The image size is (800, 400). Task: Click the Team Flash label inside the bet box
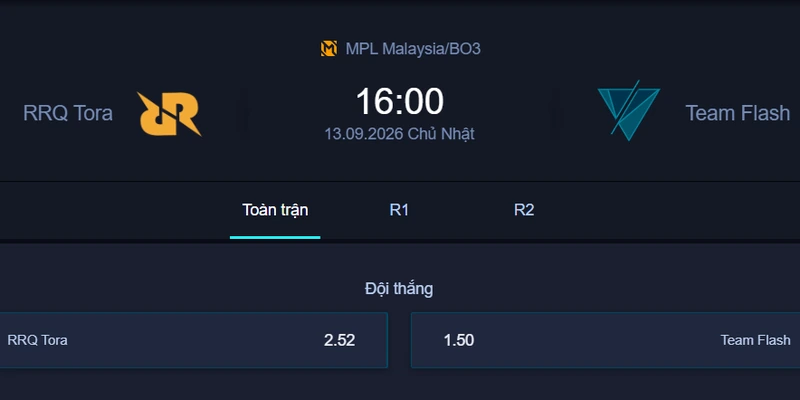click(x=756, y=340)
